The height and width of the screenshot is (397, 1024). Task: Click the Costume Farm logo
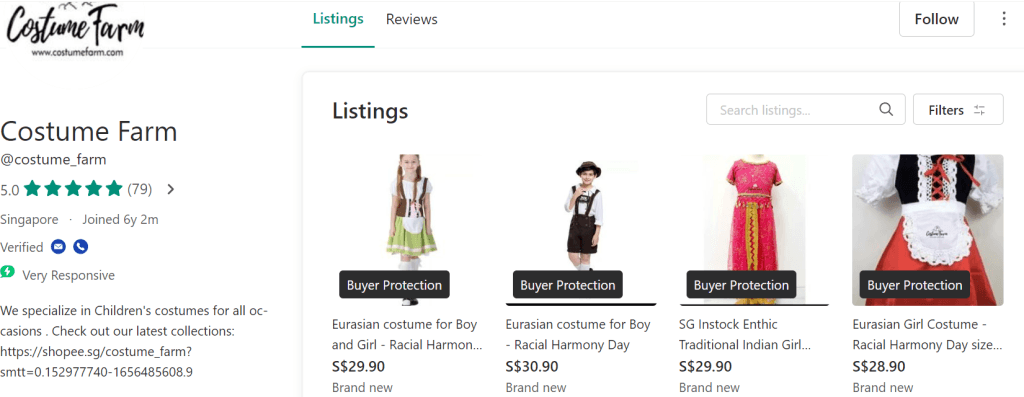click(74, 29)
